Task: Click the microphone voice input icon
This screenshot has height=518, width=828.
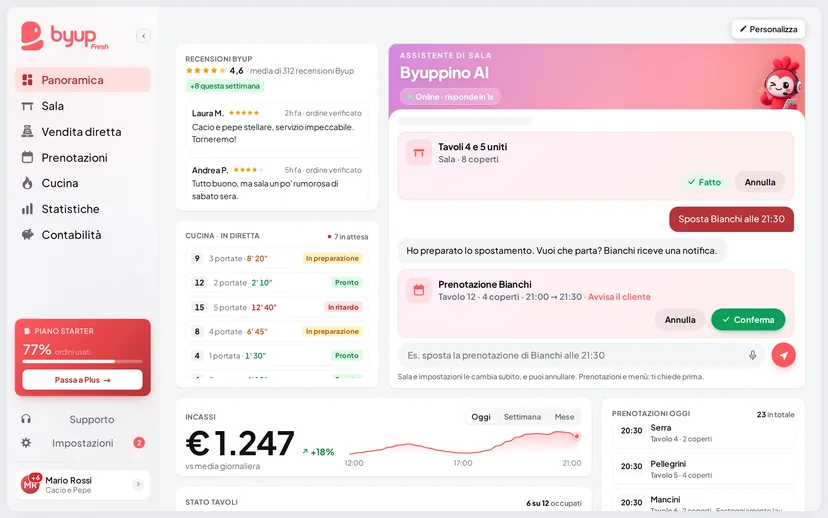Action: tap(752, 355)
